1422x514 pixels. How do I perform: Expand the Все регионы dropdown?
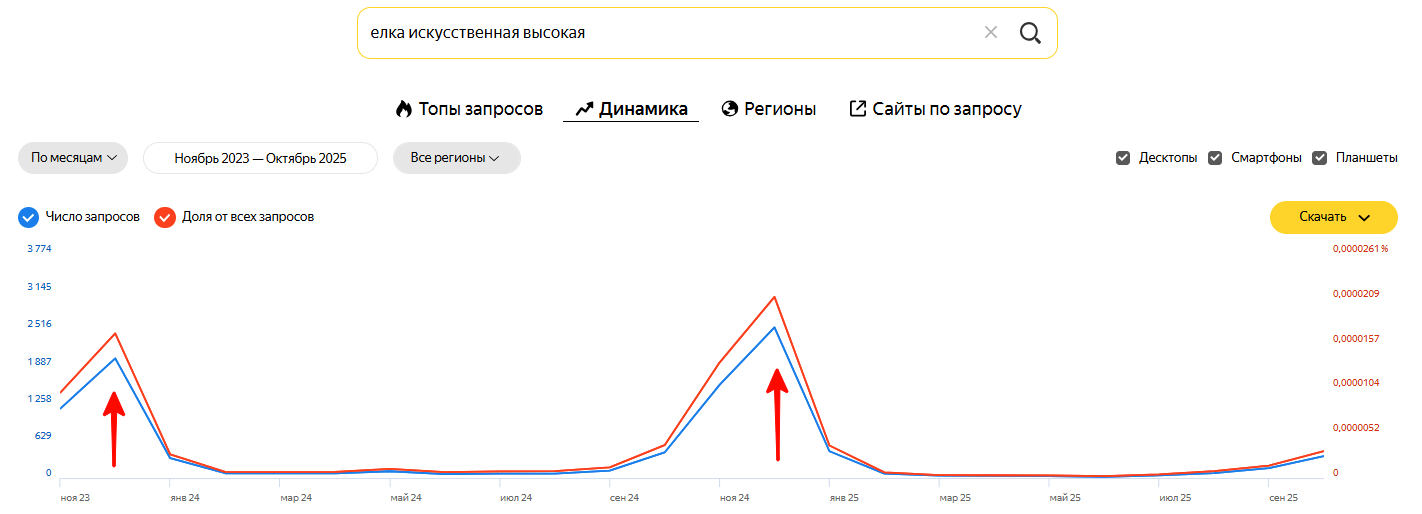click(456, 158)
